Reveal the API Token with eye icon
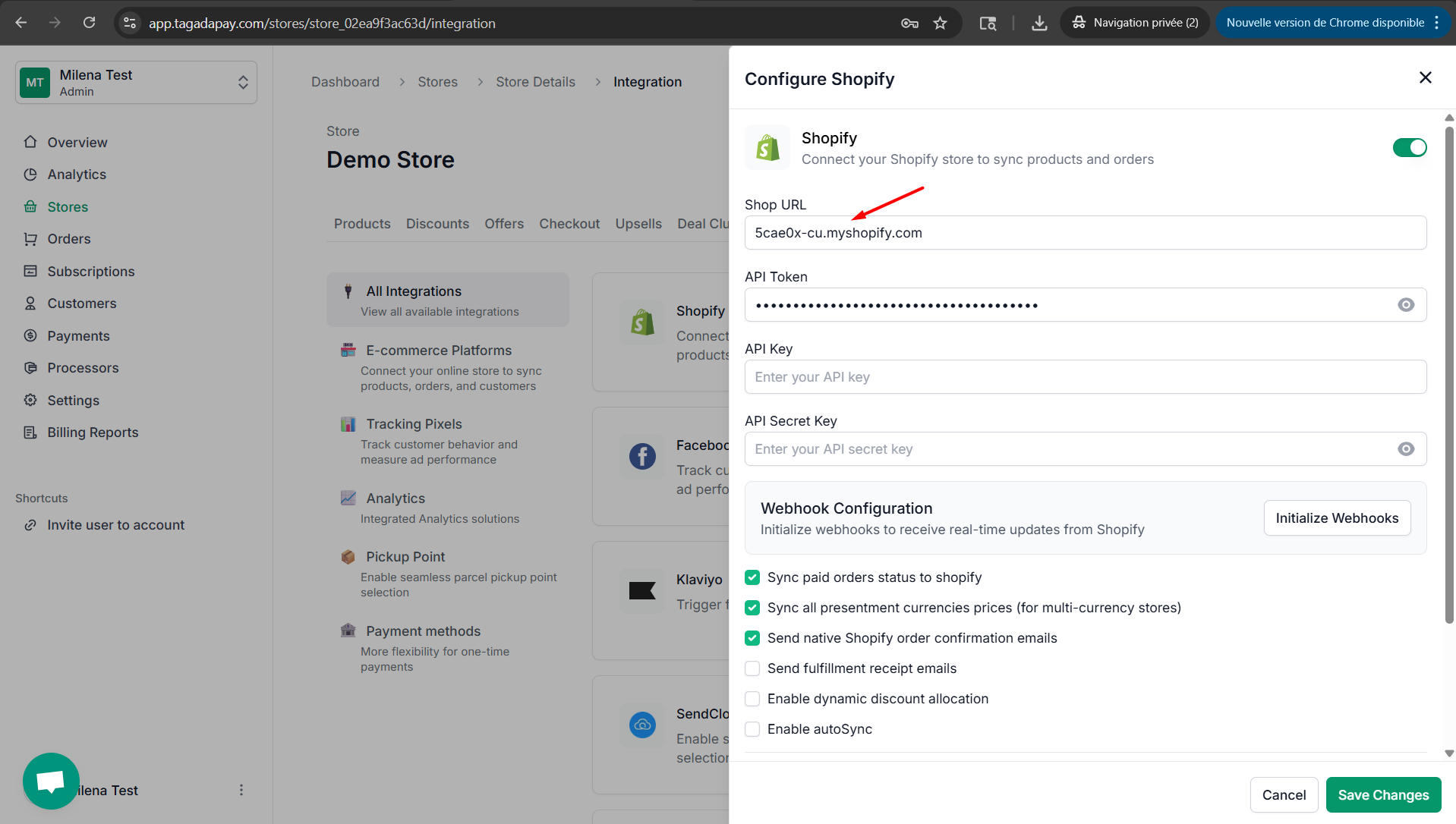The width and height of the screenshot is (1456, 824). click(1406, 305)
